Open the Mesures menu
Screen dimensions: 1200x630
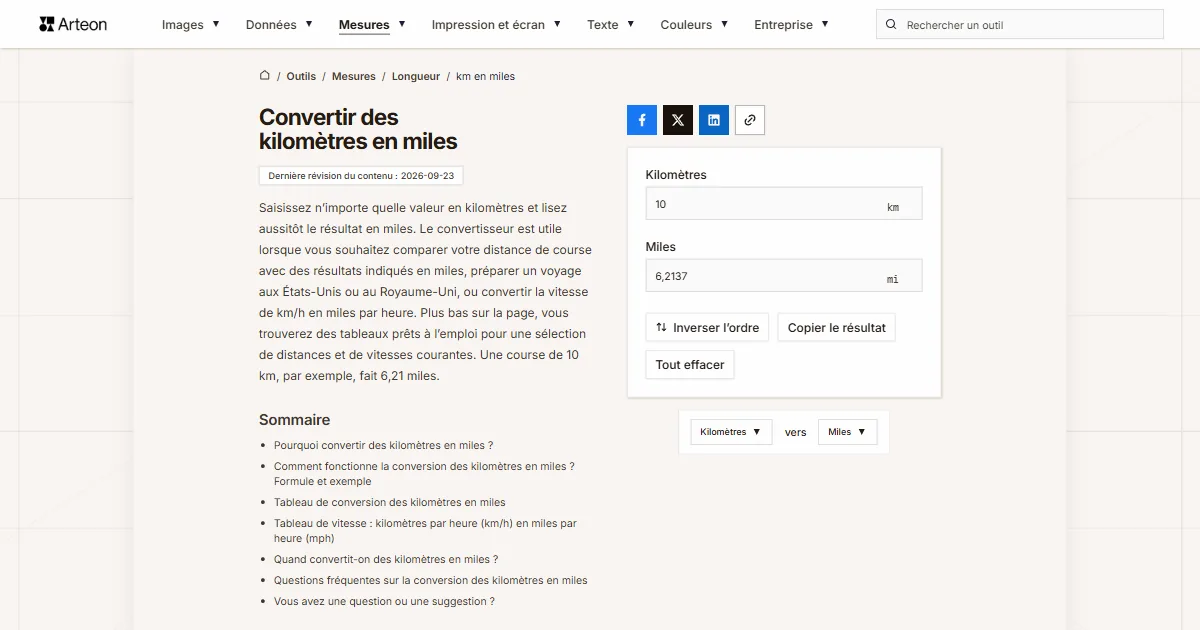372,25
